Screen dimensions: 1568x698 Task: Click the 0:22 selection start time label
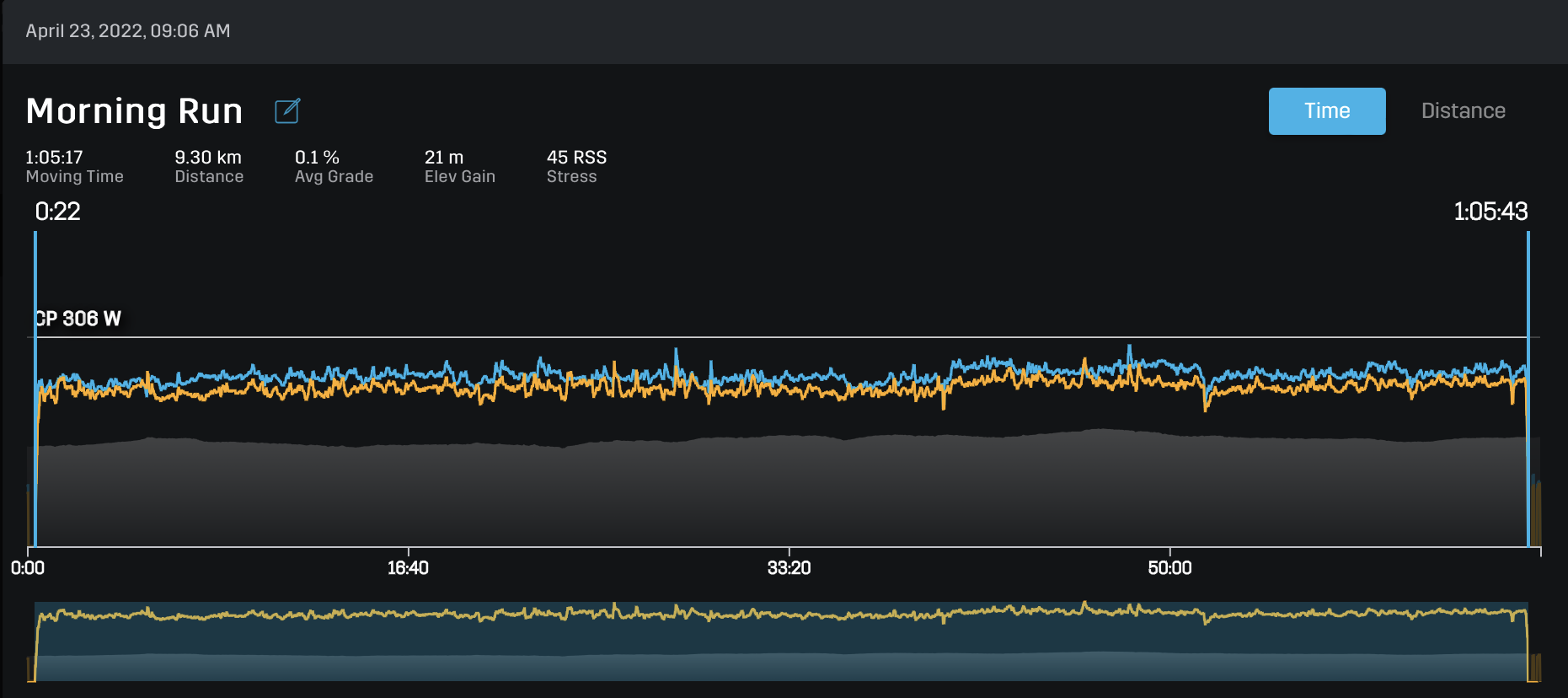[x=57, y=212]
